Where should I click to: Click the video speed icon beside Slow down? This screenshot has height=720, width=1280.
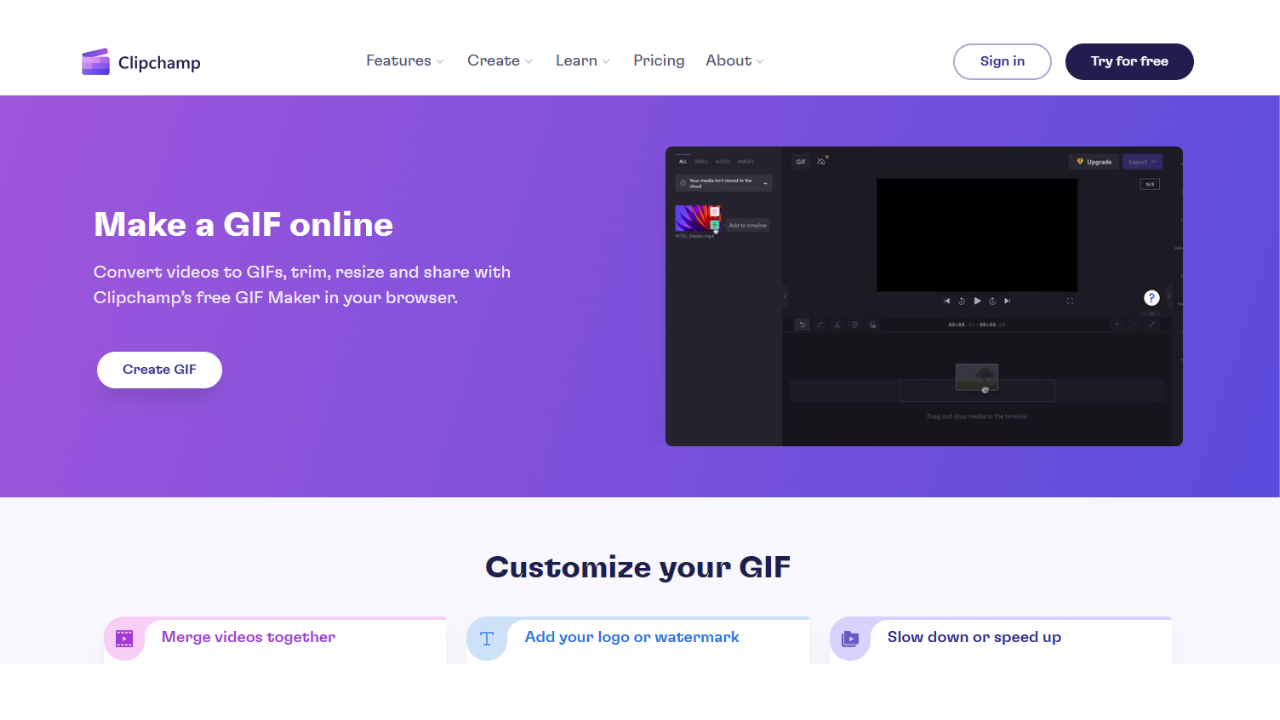click(850, 639)
